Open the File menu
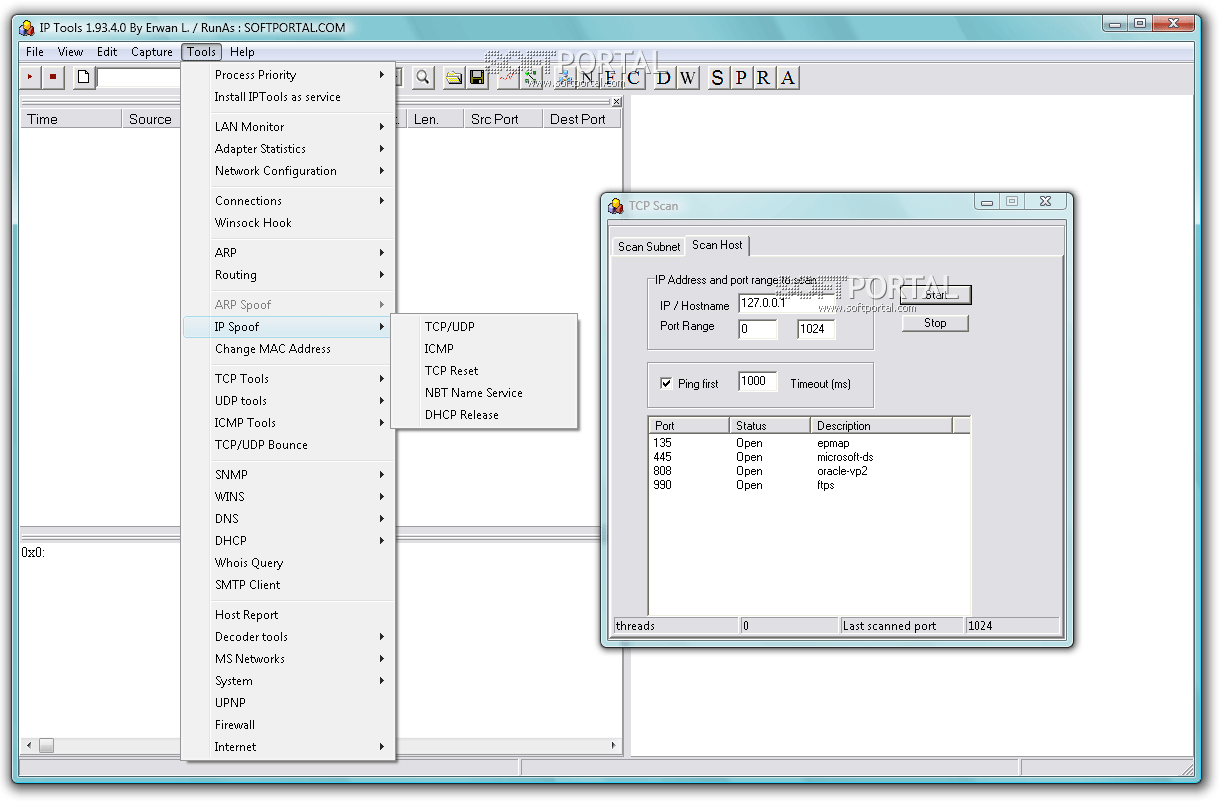This screenshot has height=805, width=1220. click(x=35, y=52)
